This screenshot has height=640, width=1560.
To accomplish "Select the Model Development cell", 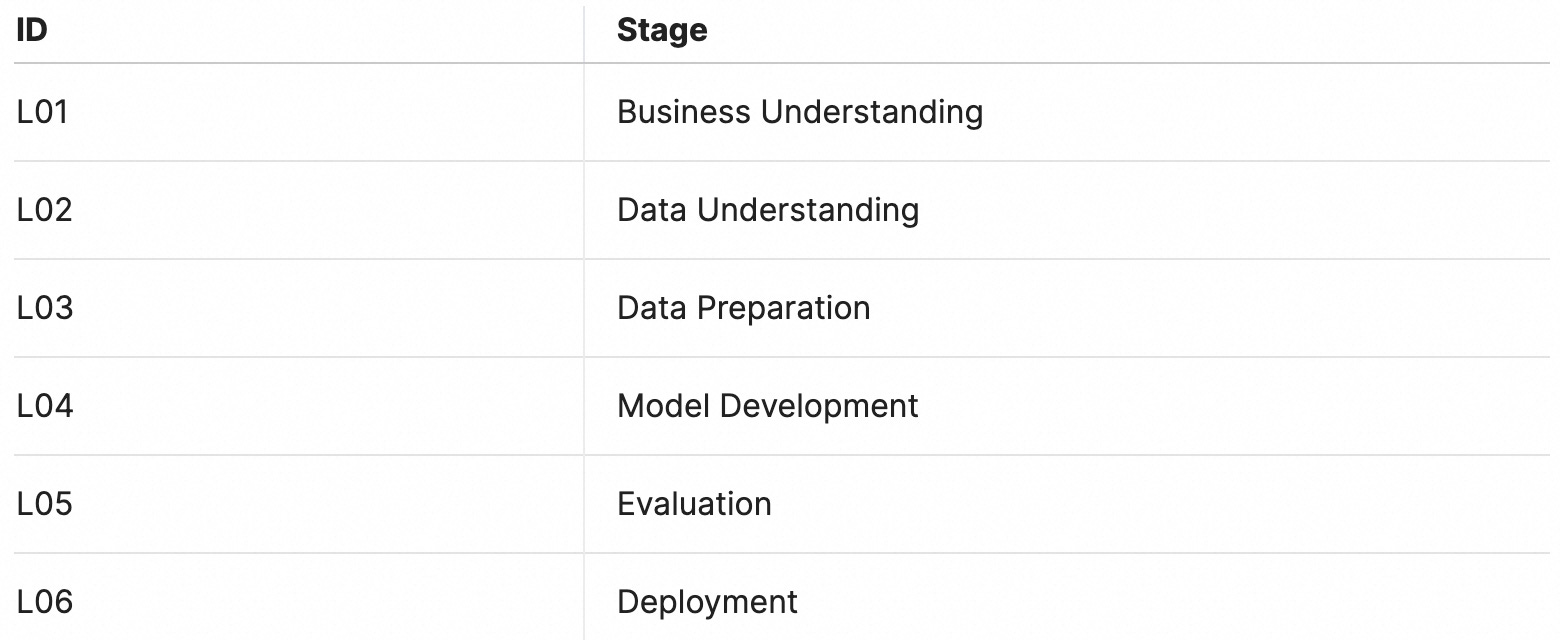I will click(1067, 406).
